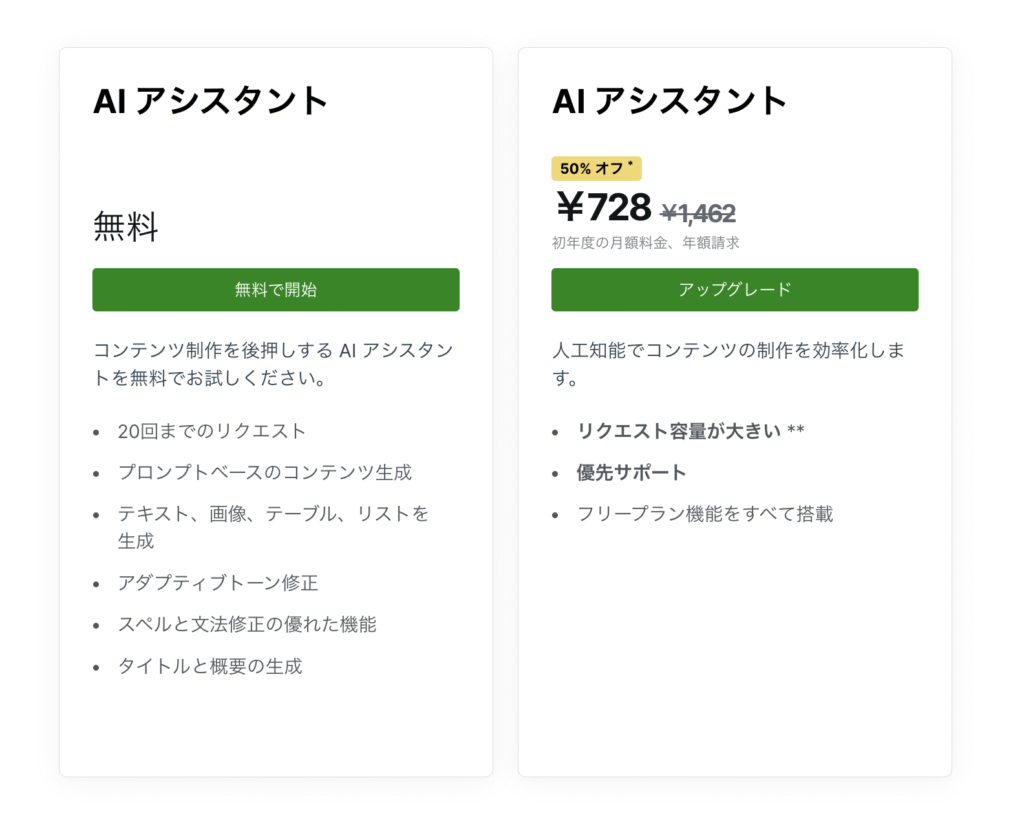Viewport: 1024px width, 827px height.
Task: Click the アップグレード green button
Action: point(735,289)
